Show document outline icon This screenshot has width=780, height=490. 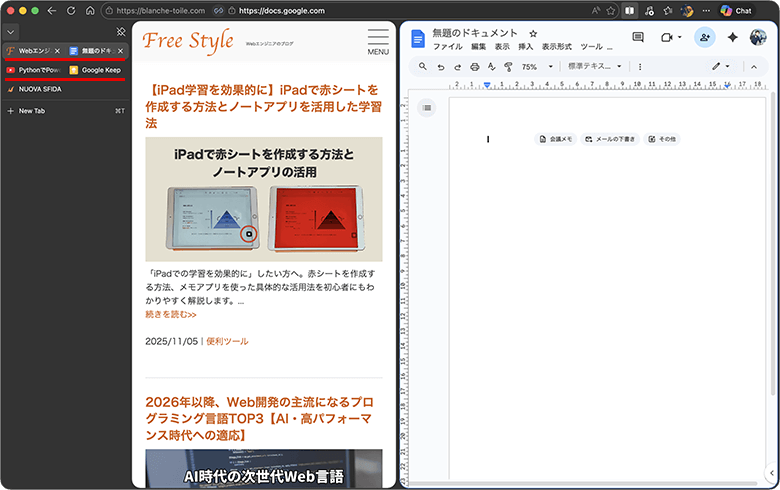pyautogui.click(x=427, y=107)
